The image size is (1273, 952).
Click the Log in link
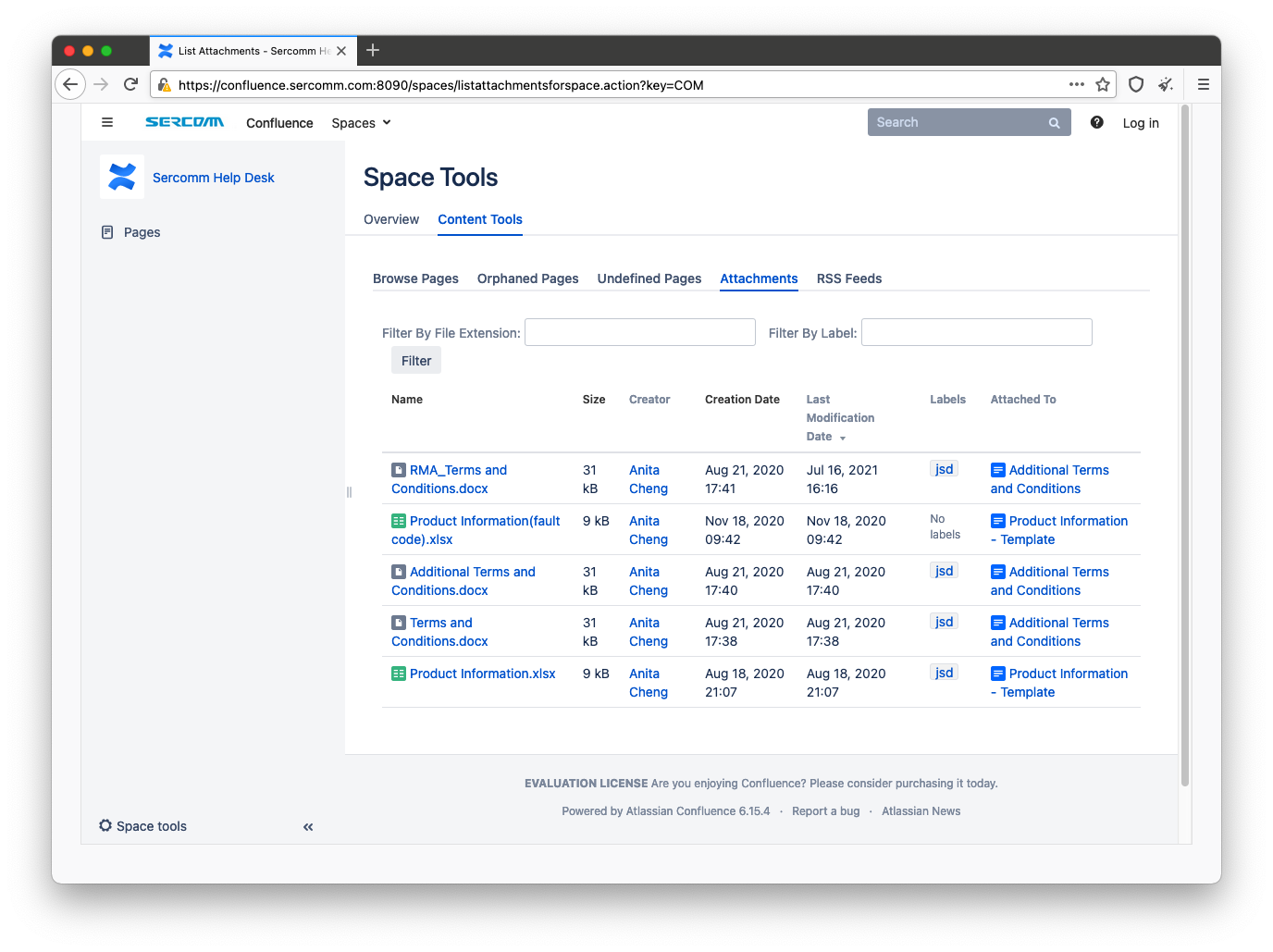point(1141,123)
